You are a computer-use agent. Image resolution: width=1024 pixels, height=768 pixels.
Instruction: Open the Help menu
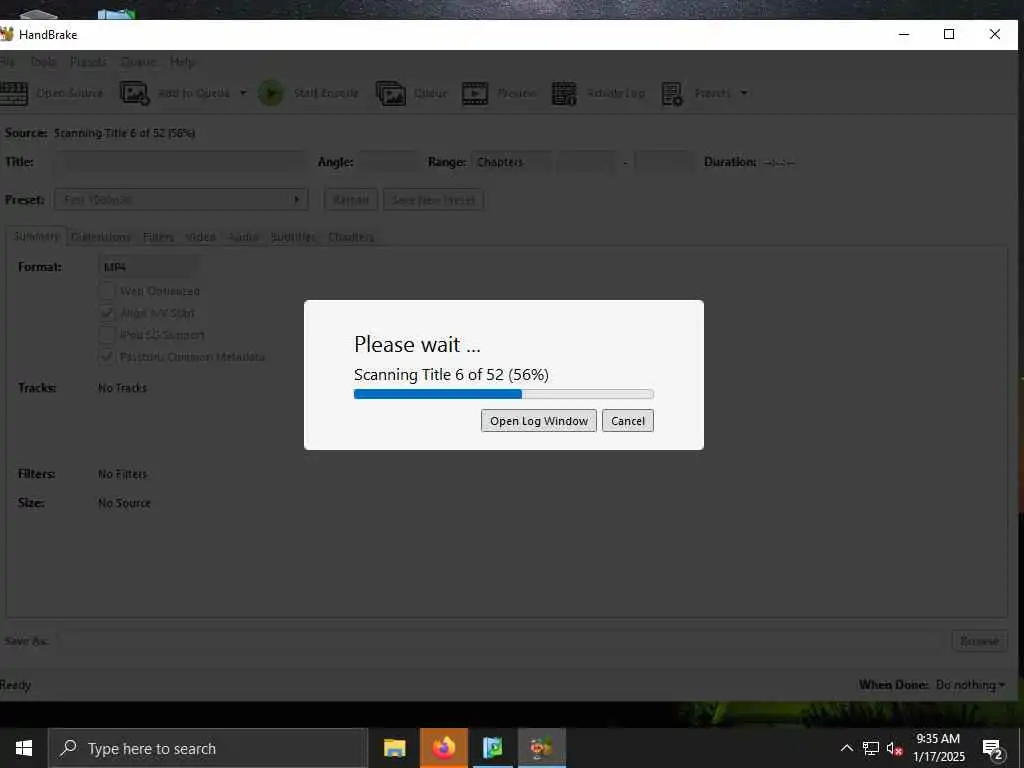(182, 62)
